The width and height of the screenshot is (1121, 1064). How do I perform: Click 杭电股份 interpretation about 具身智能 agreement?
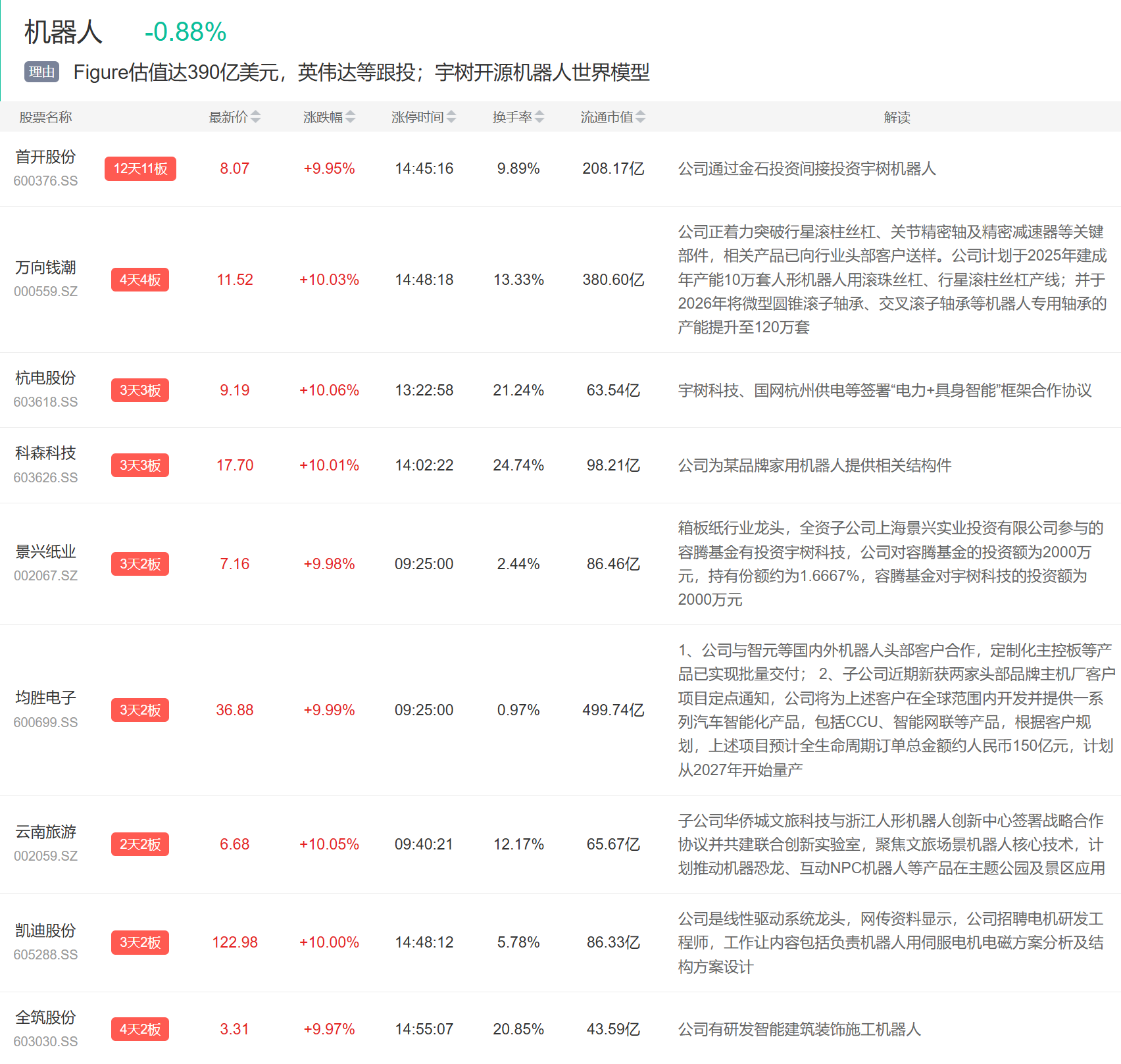point(885,390)
